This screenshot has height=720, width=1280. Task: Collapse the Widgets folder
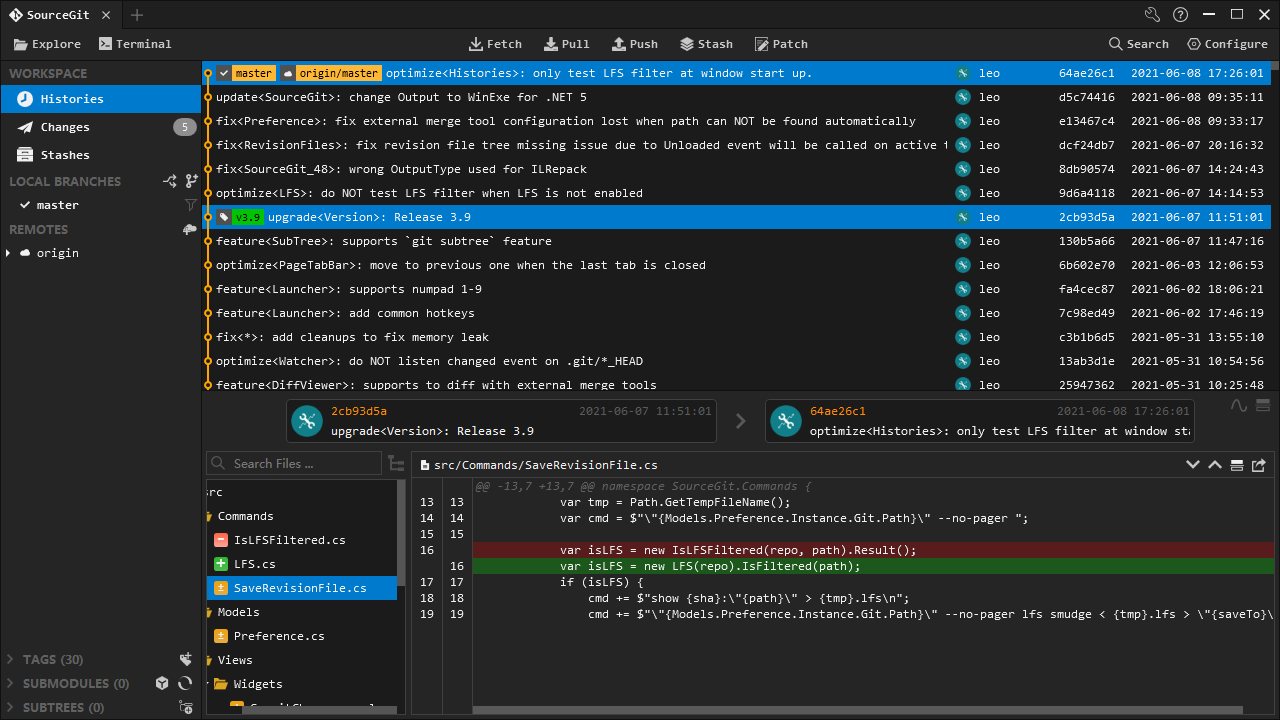(x=257, y=684)
